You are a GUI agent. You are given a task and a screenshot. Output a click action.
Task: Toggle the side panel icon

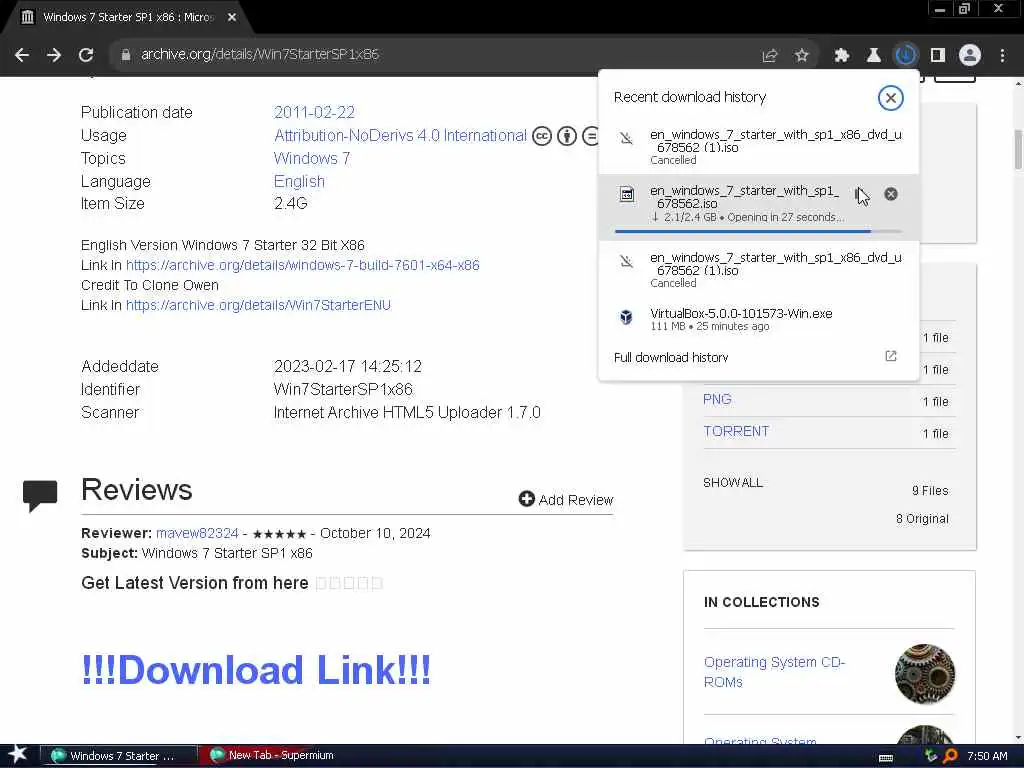tap(938, 56)
